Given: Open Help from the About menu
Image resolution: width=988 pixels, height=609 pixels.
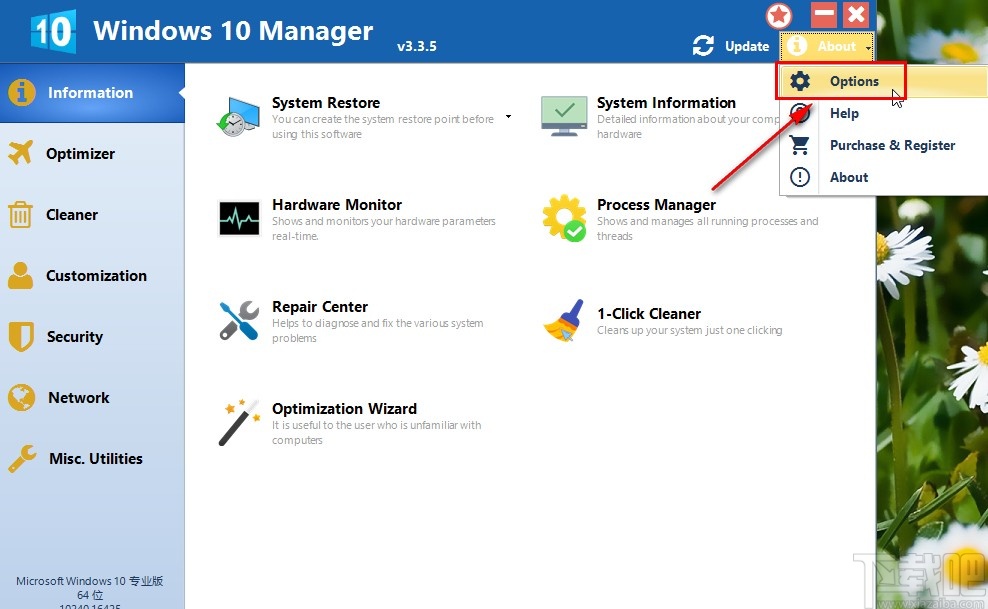Looking at the screenshot, I should (844, 113).
